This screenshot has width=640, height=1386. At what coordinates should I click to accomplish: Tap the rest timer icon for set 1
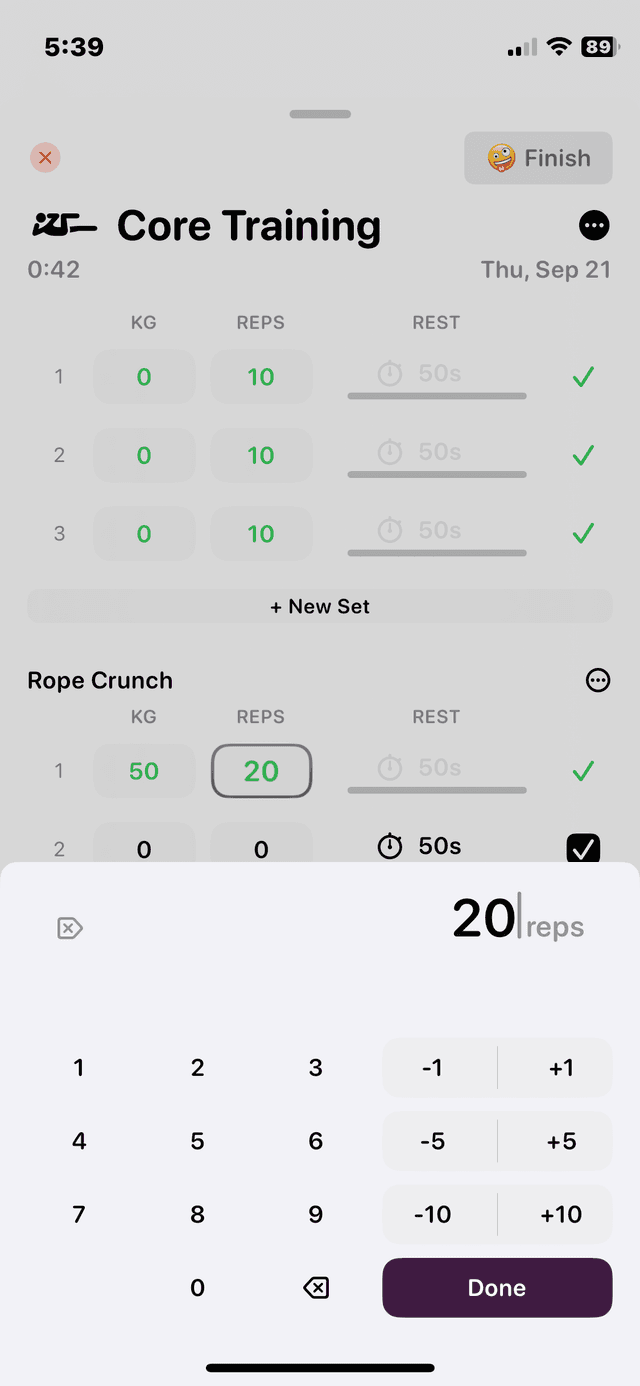tap(389, 374)
